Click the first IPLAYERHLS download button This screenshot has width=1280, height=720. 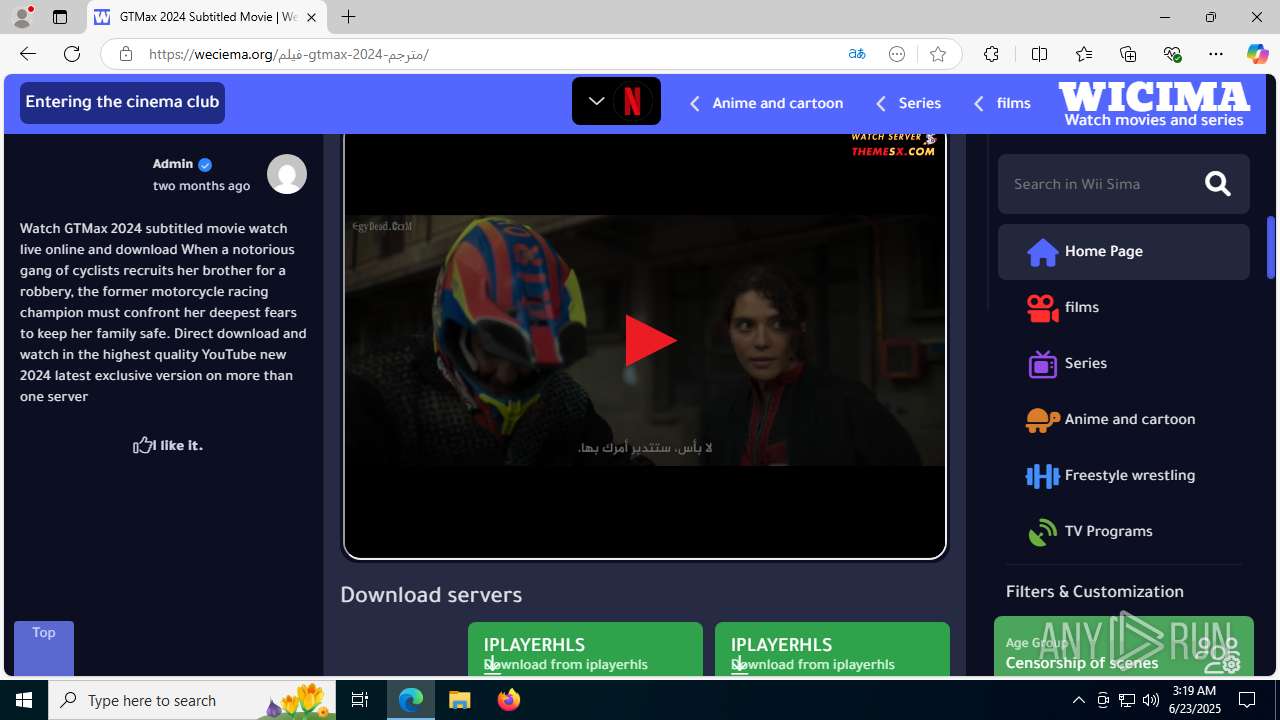pyautogui.click(x=585, y=649)
